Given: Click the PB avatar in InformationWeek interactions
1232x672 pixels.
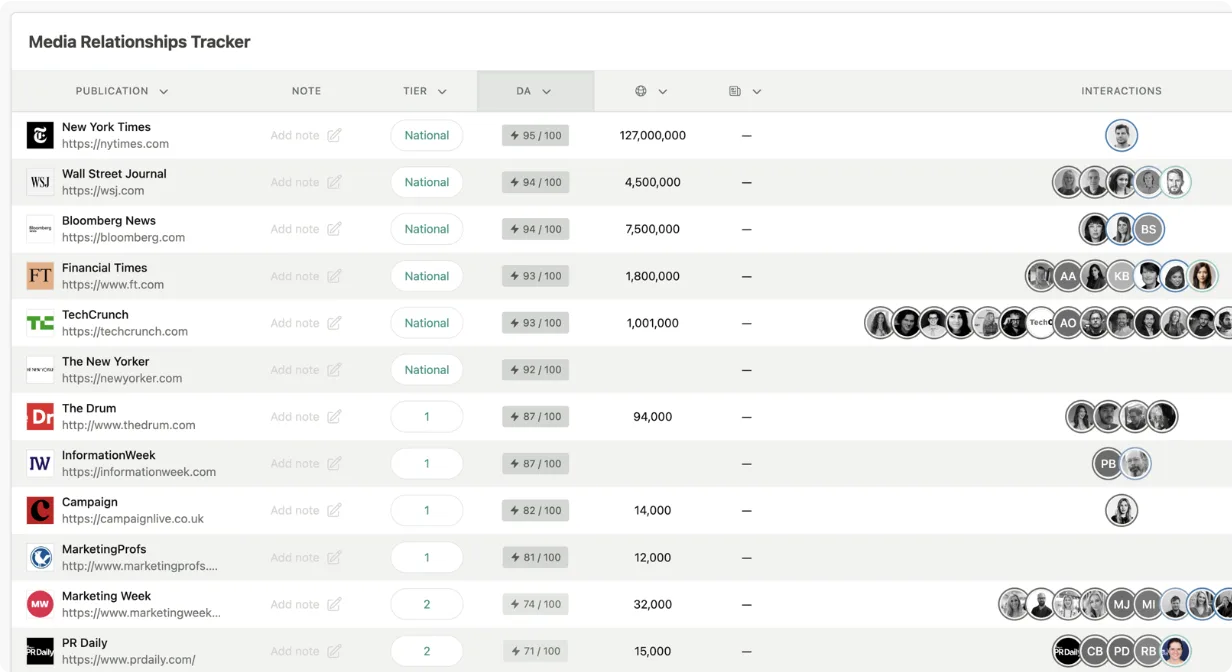Looking at the screenshot, I should [x=1108, y=464].
